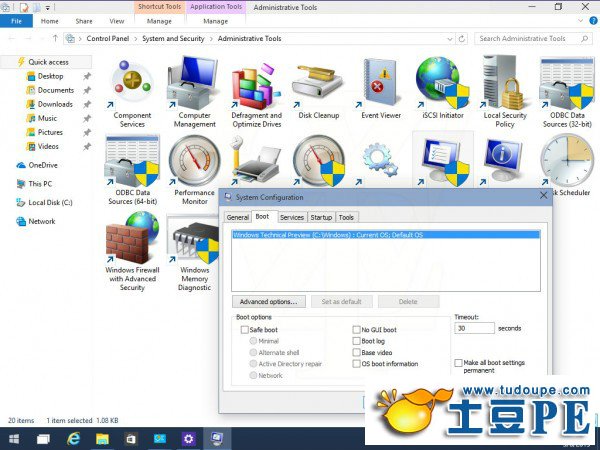
Task: Select the selected System Configuration icon
Action: (x=443, y=161)
